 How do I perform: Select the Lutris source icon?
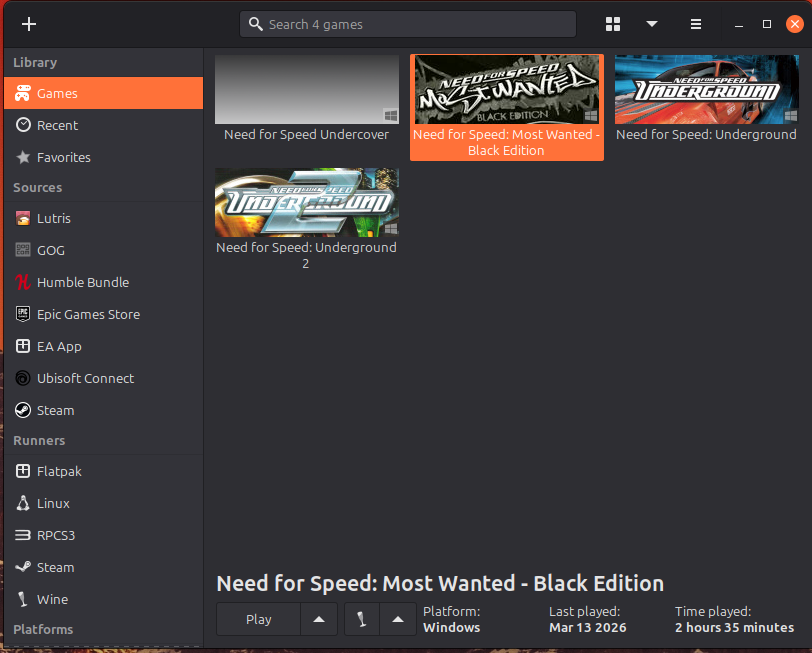pos(23,218)
